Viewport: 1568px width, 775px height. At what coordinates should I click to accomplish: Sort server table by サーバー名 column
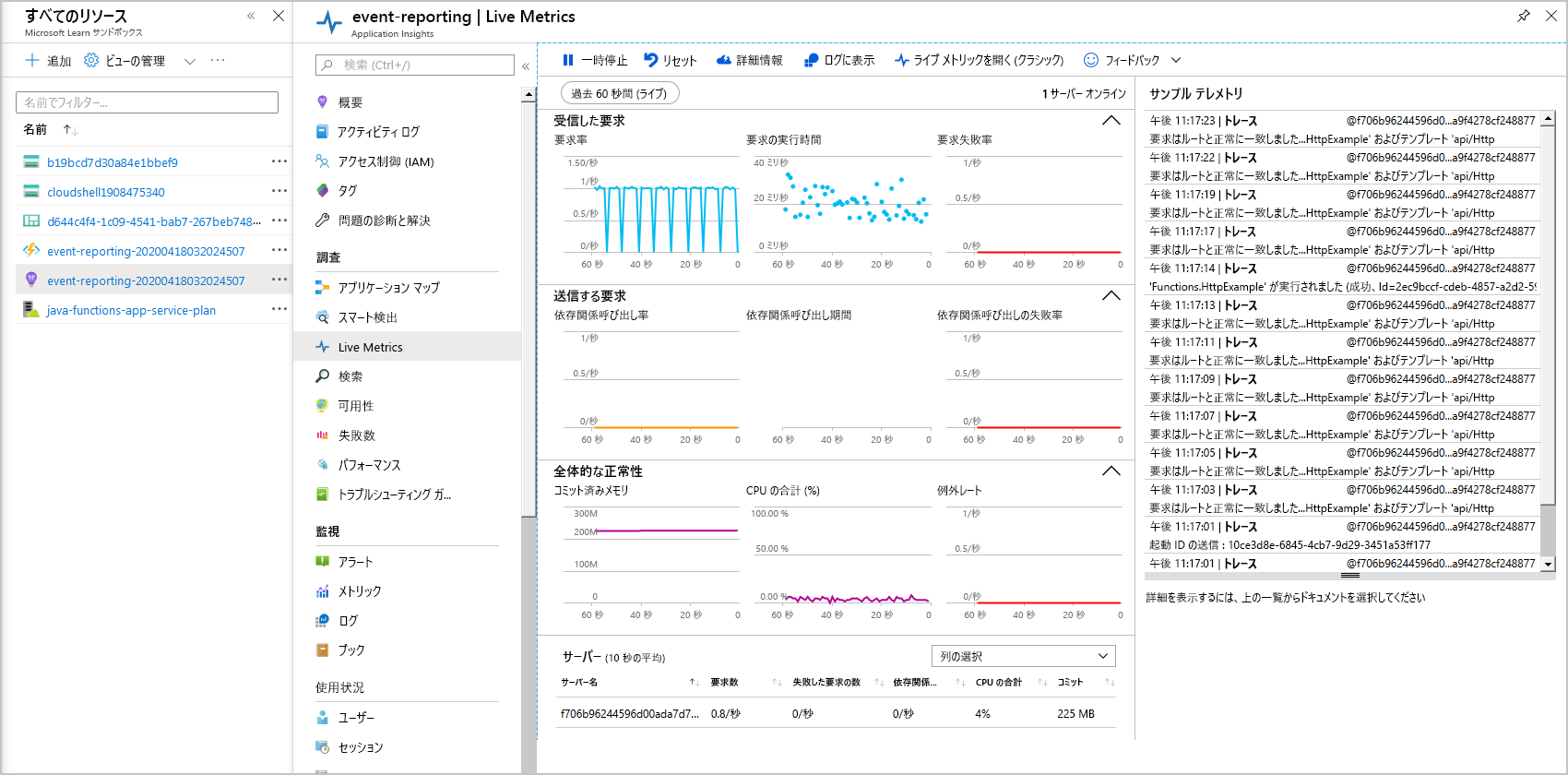click(694, 683)
